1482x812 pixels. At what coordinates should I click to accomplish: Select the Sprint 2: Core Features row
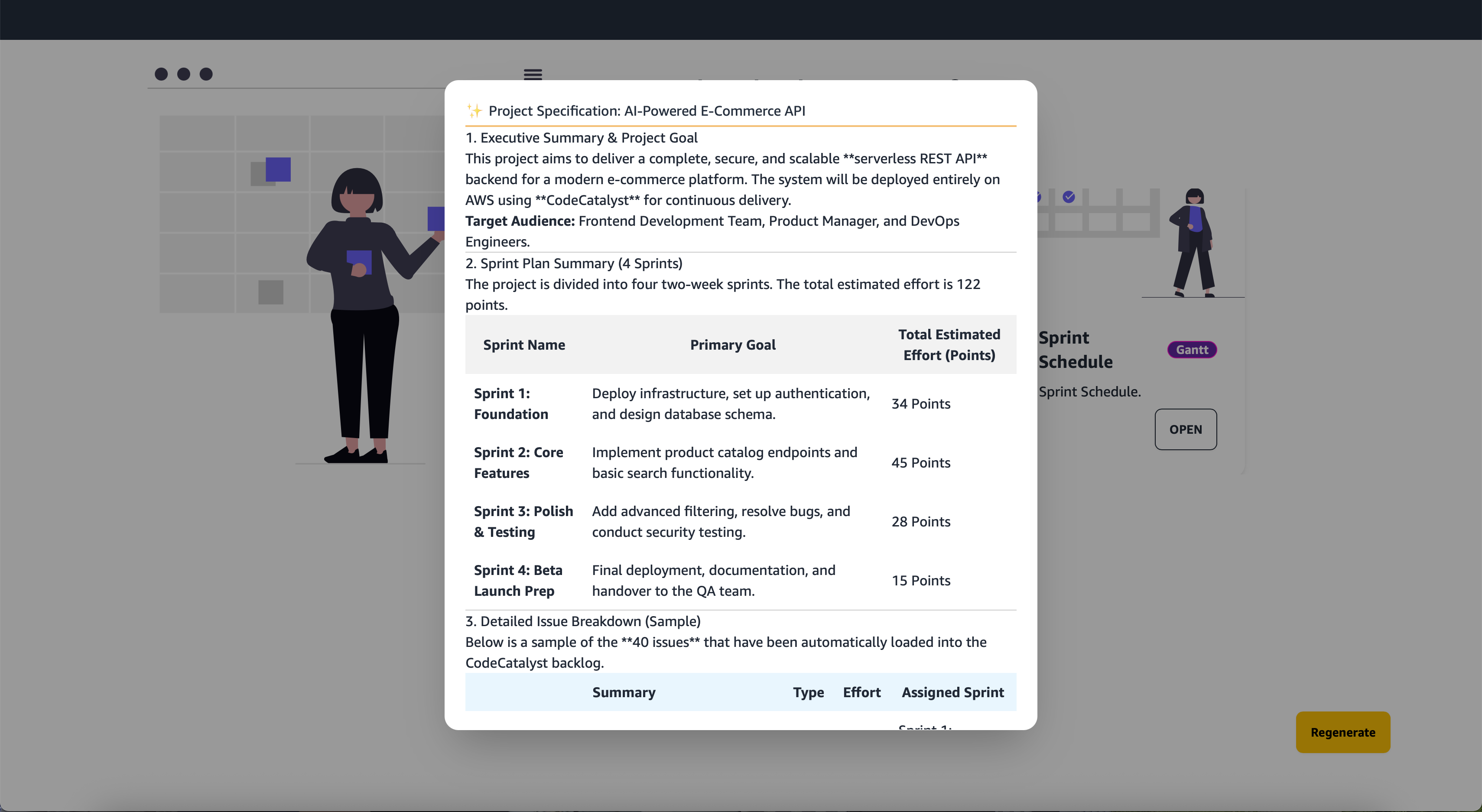(518, 462)
